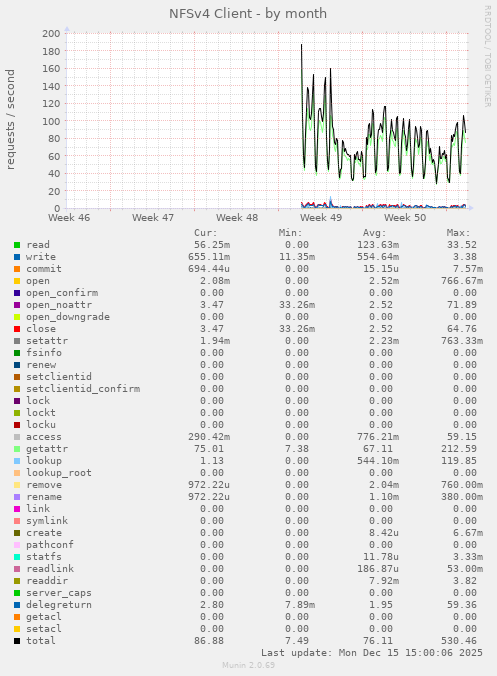Click the Munin 2.0.69 footer text
497x676 pixels.
(248, 665)
